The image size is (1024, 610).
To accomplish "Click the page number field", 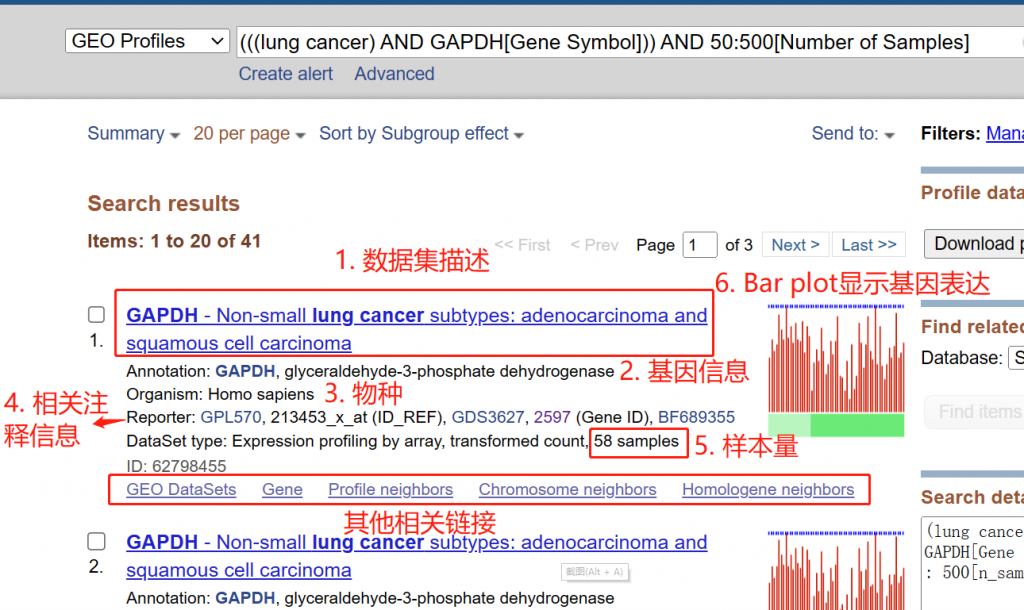I will (700, 245).
